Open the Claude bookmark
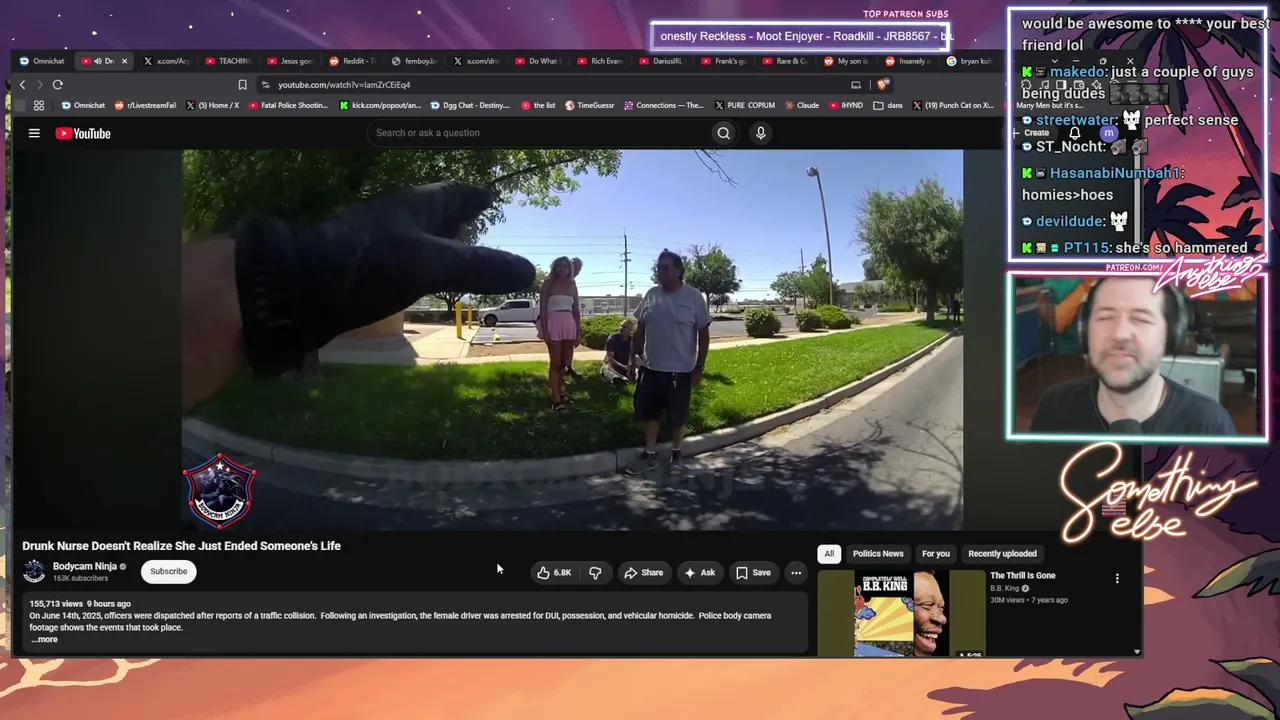Screen dimensions: 1280x720 pos(802,105)
